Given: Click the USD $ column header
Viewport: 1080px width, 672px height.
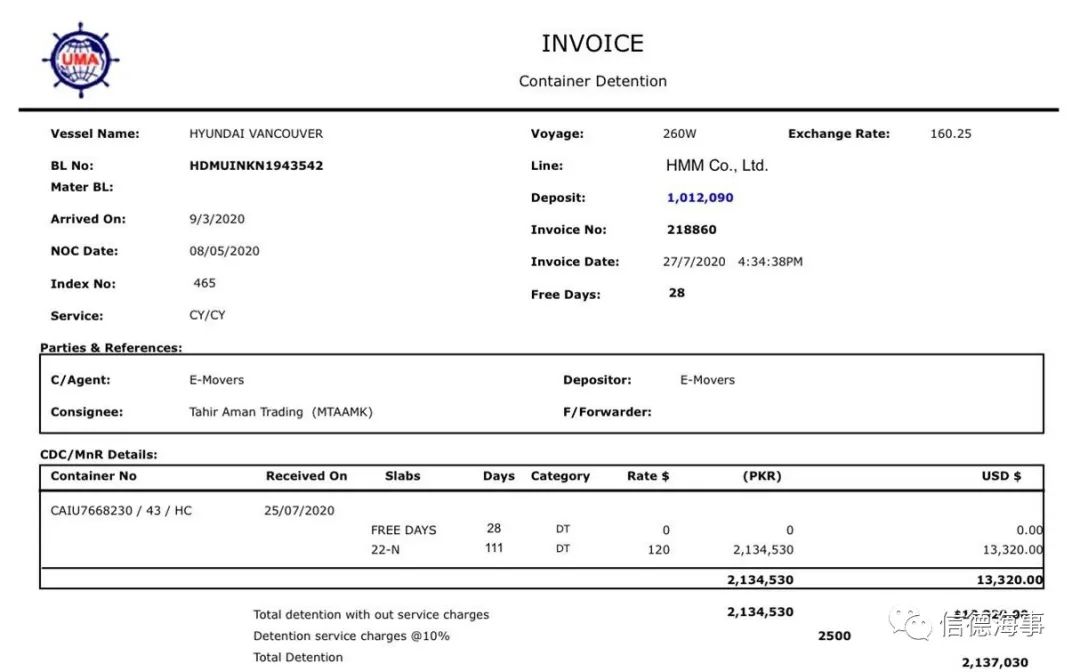Looking at the screenshot, I should coord(1001,476).
